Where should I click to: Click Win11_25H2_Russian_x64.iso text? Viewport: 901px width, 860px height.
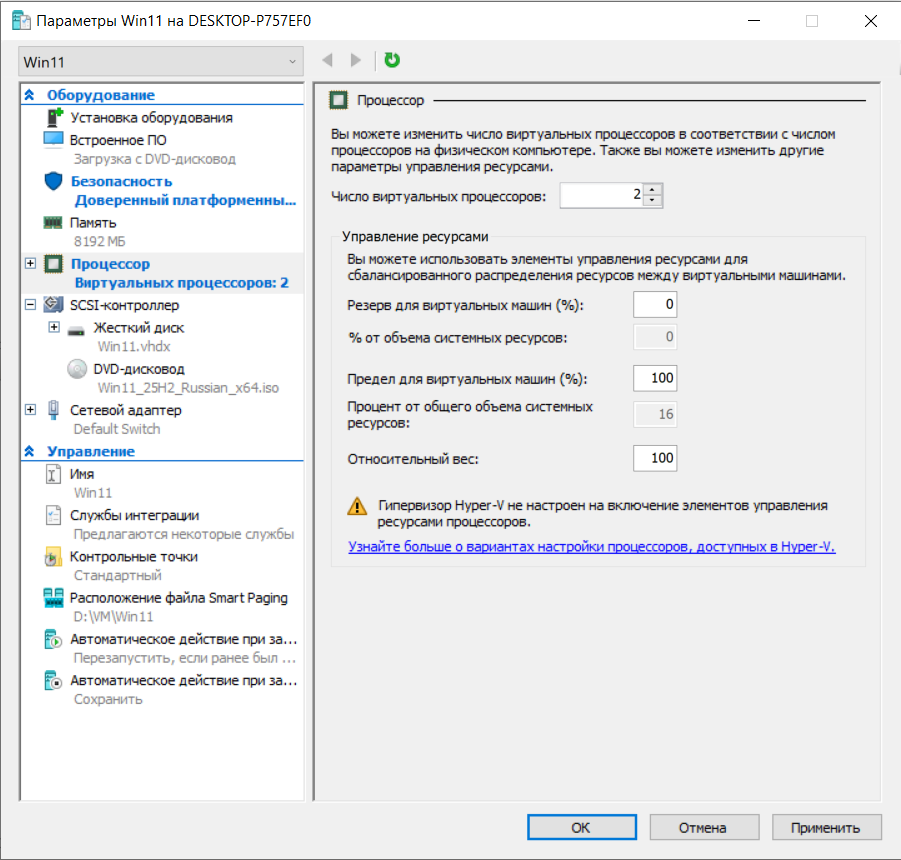[188, 388]
